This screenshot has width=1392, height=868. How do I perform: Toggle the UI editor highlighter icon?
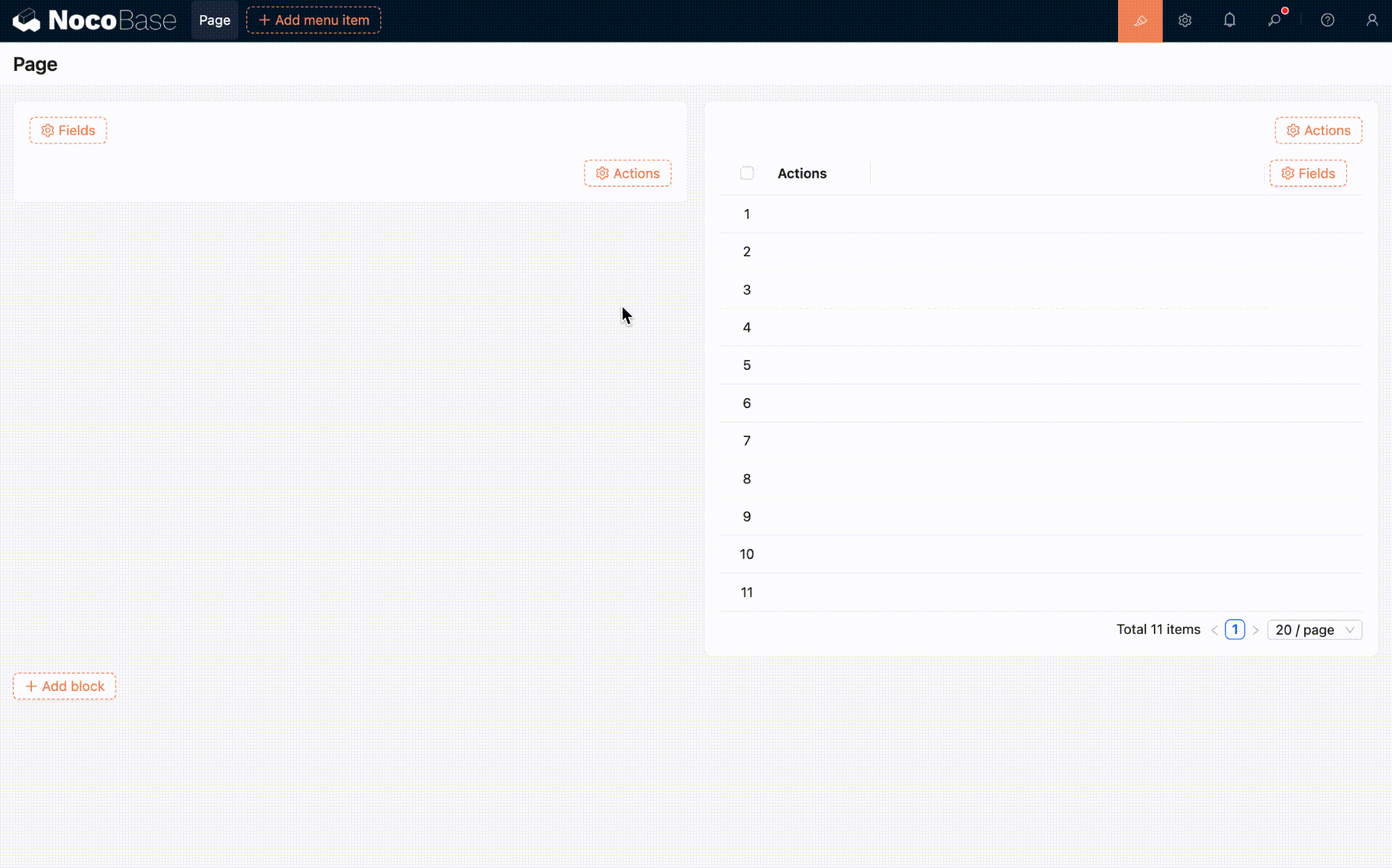click(x=1139, y=21)
